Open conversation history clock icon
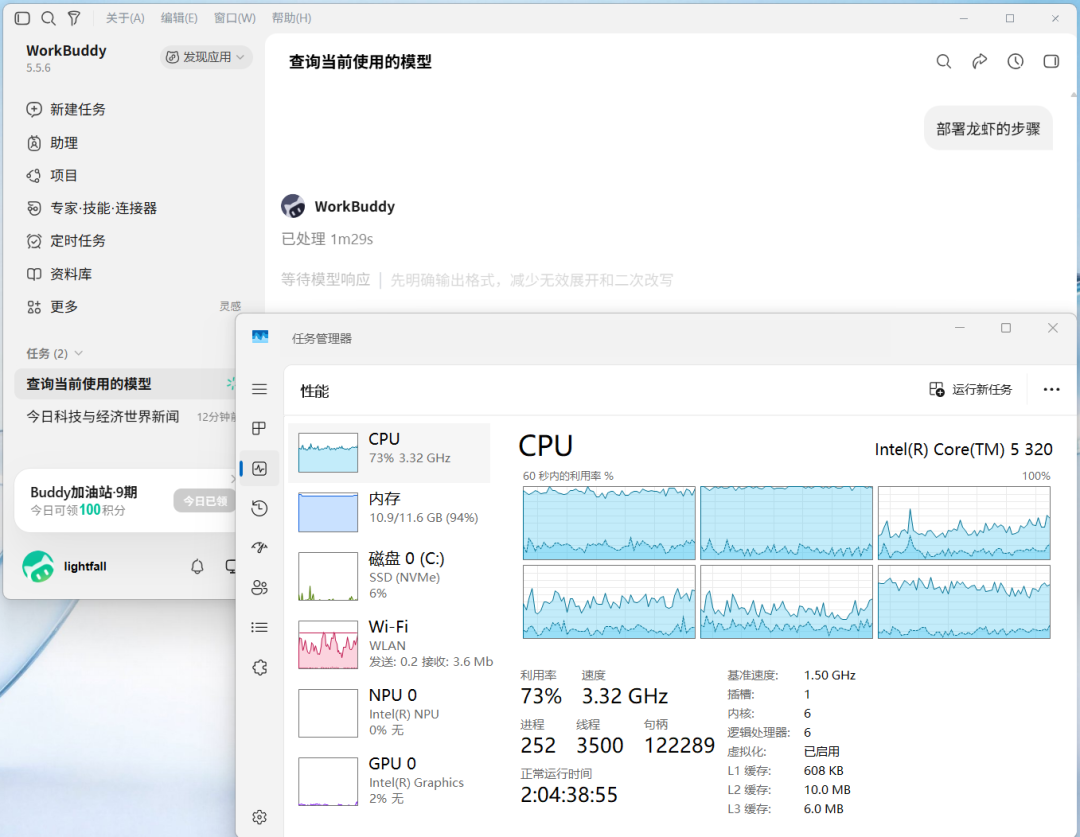Screen dimensions: 1080x837 (1015, 62)
